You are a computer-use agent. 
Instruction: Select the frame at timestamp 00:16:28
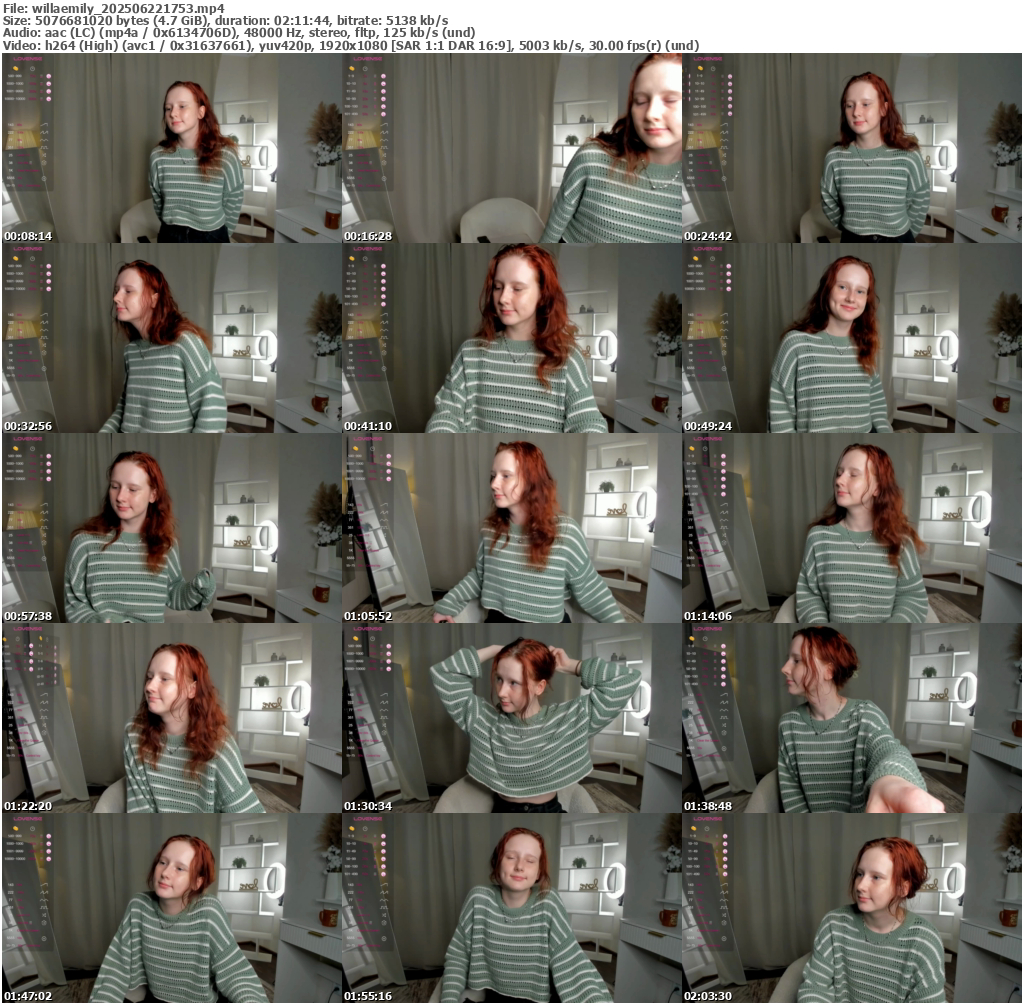[511, 148]
